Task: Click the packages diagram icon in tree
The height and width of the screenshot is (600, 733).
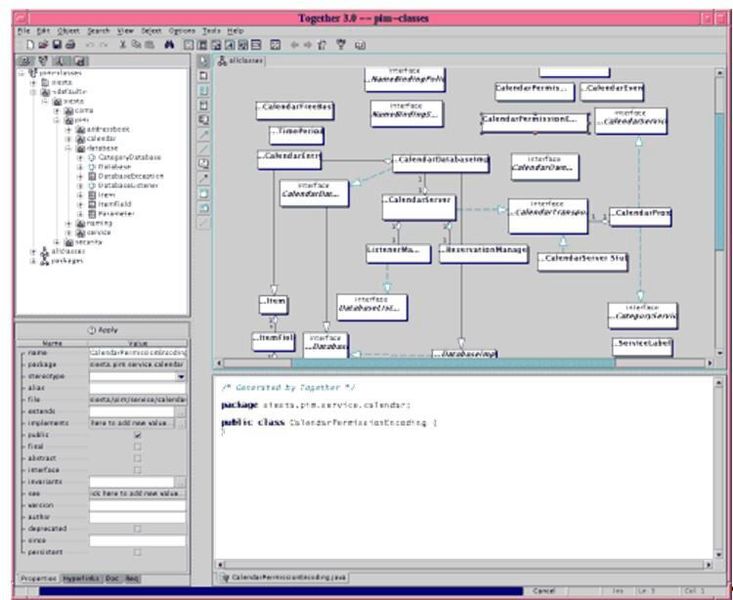Action: pos(45,261)
